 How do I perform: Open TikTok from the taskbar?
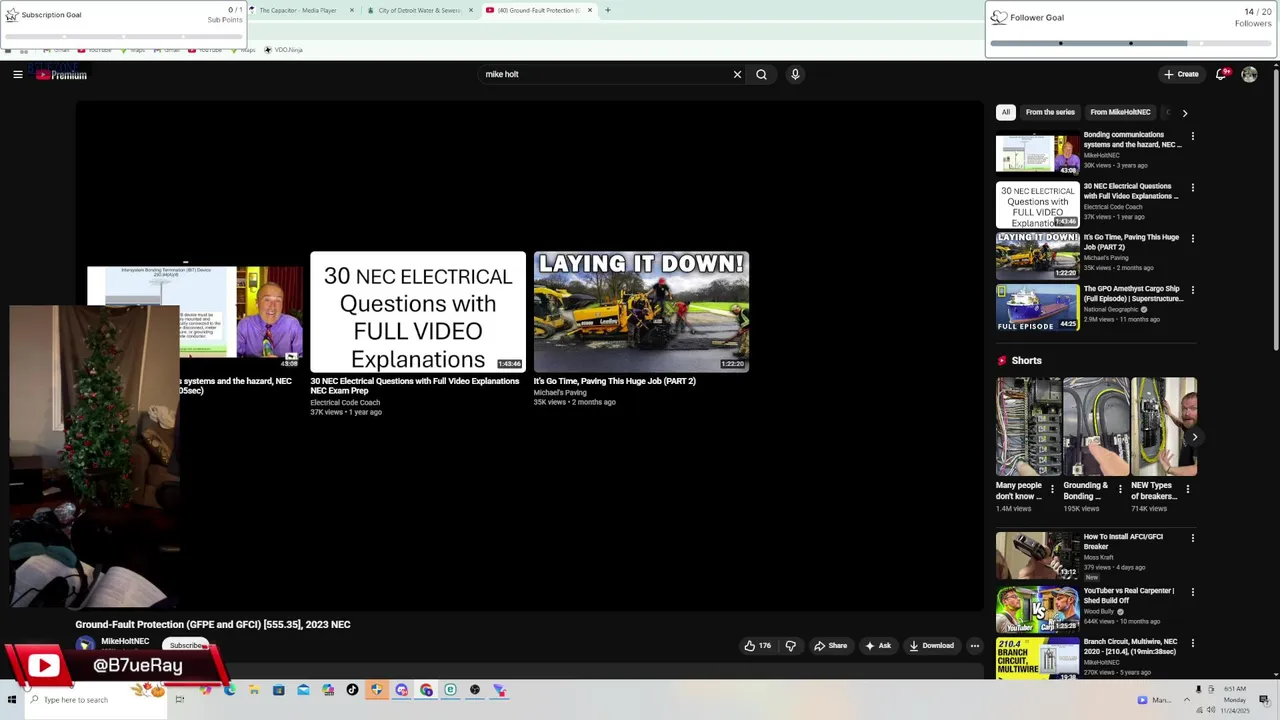[x=352, y=690]
